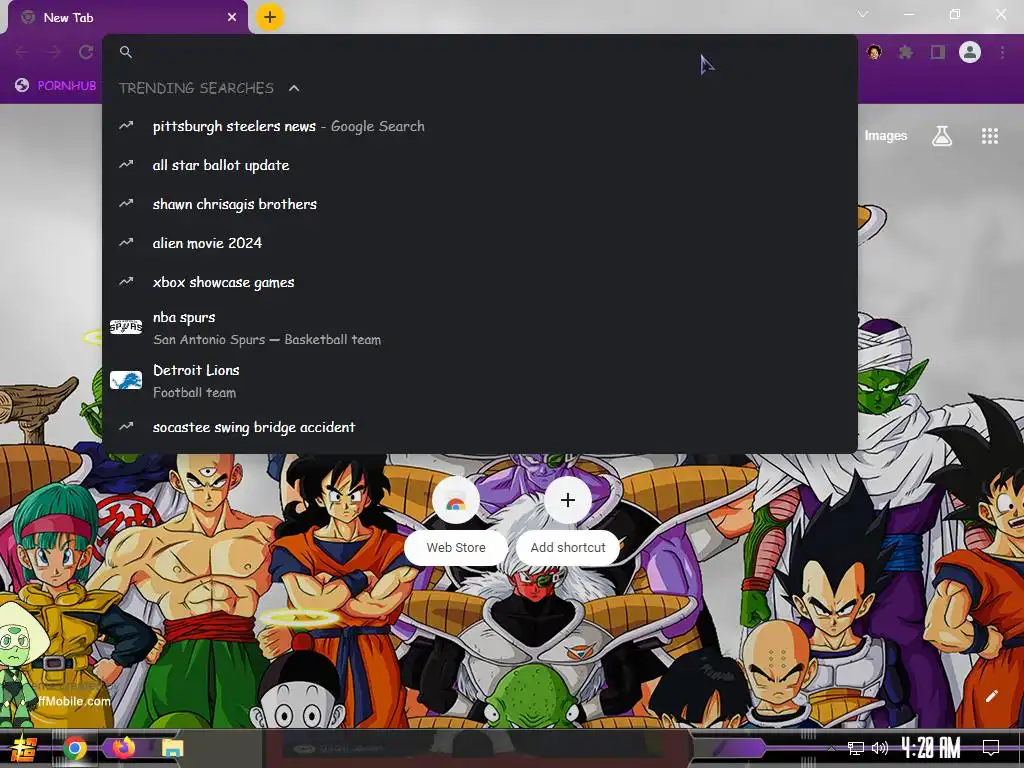Open Chrome from the taskbar
Image resolution: width=1024 pixels, height=768 pixels.
pos(75,748)
